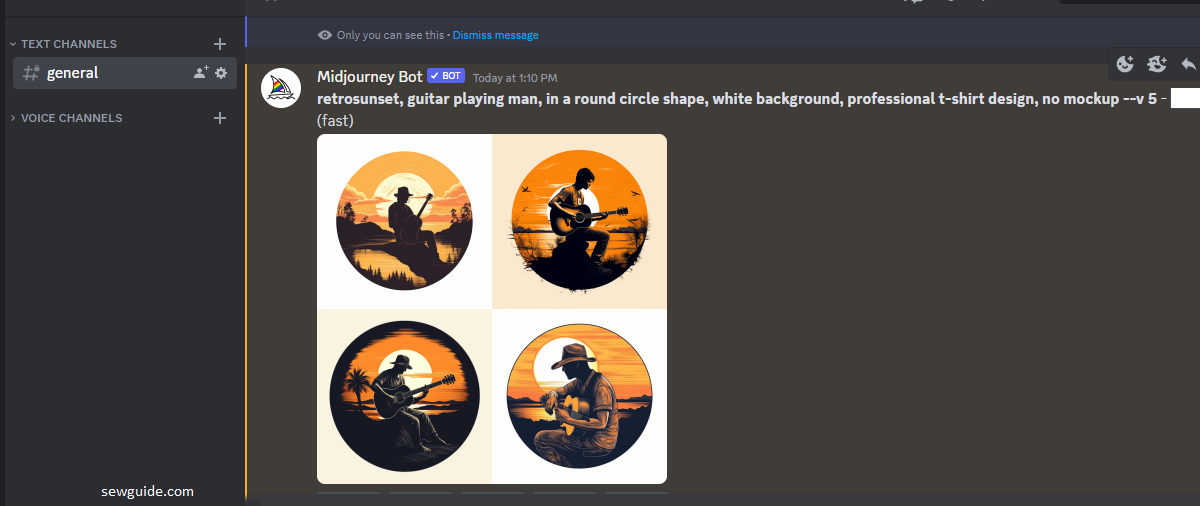Open the top-right orange guitarist image
This screenshot has width=1200, height=506.
point(580,221)
